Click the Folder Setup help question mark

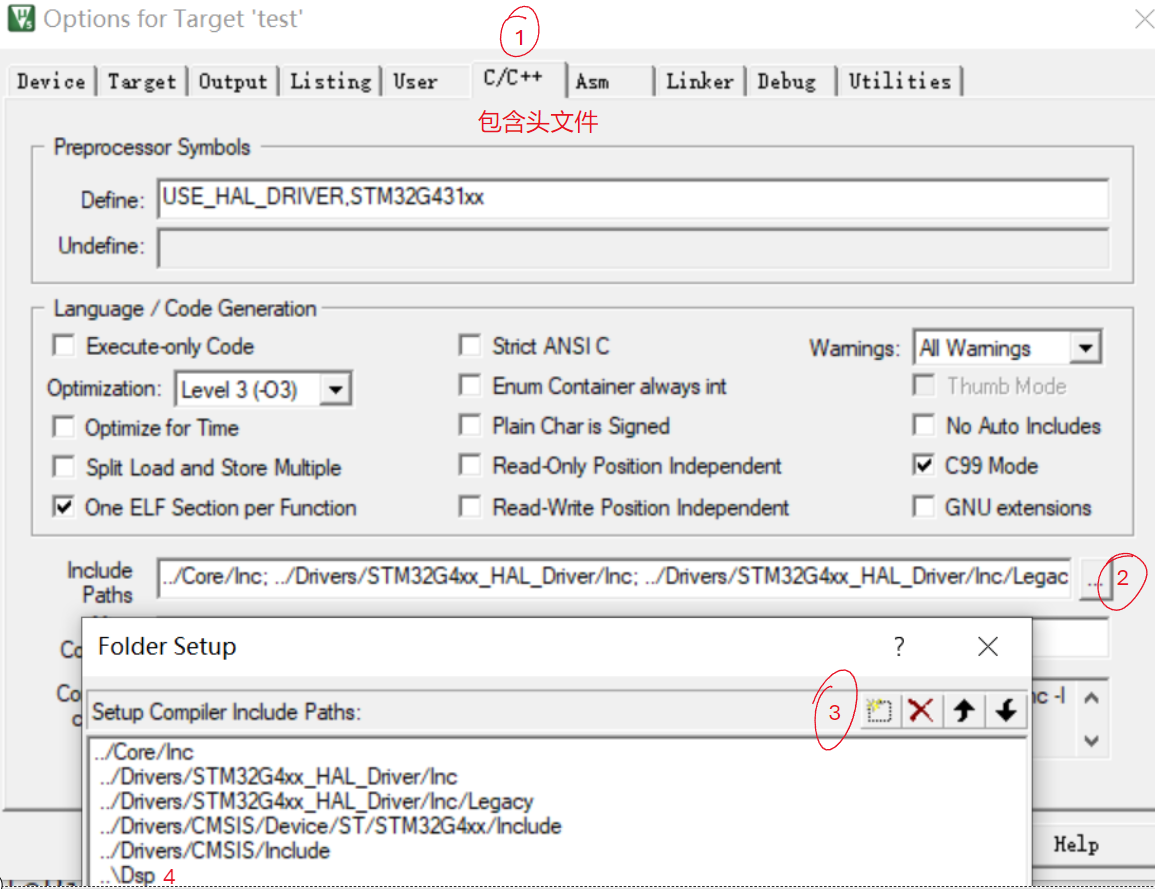899,647
